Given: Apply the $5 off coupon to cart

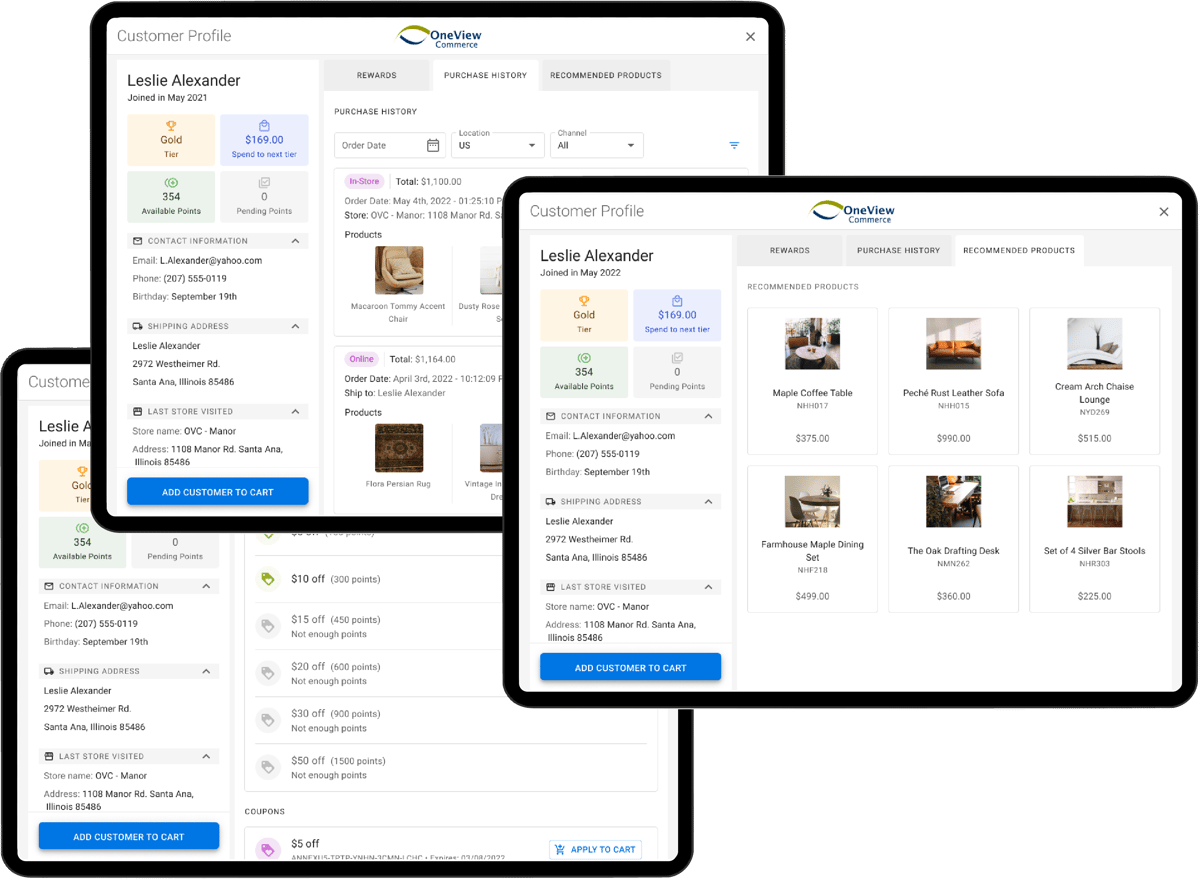Looking at the screenshot, I should click(595, 848).
